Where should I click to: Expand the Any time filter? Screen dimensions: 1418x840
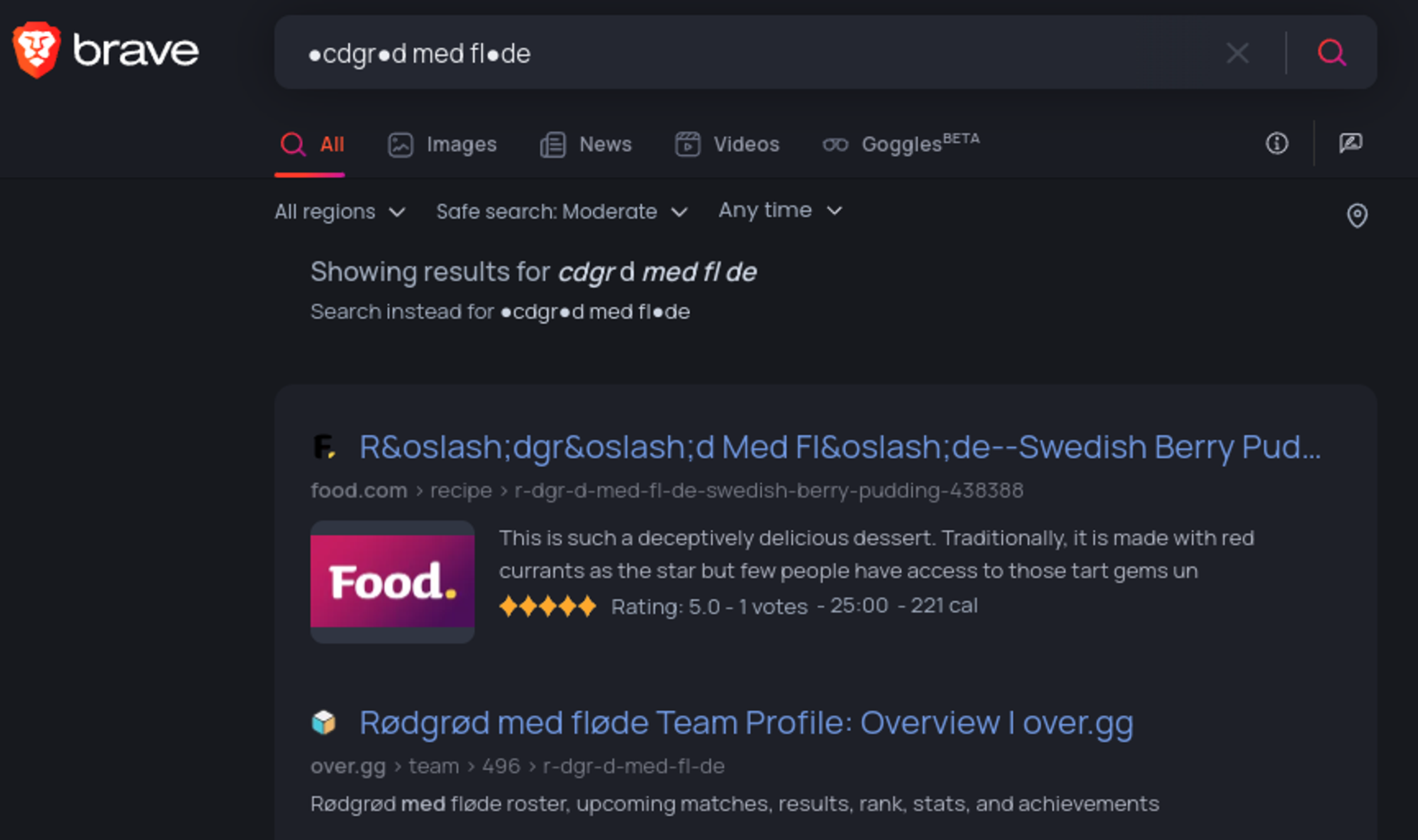click(780, 211)
